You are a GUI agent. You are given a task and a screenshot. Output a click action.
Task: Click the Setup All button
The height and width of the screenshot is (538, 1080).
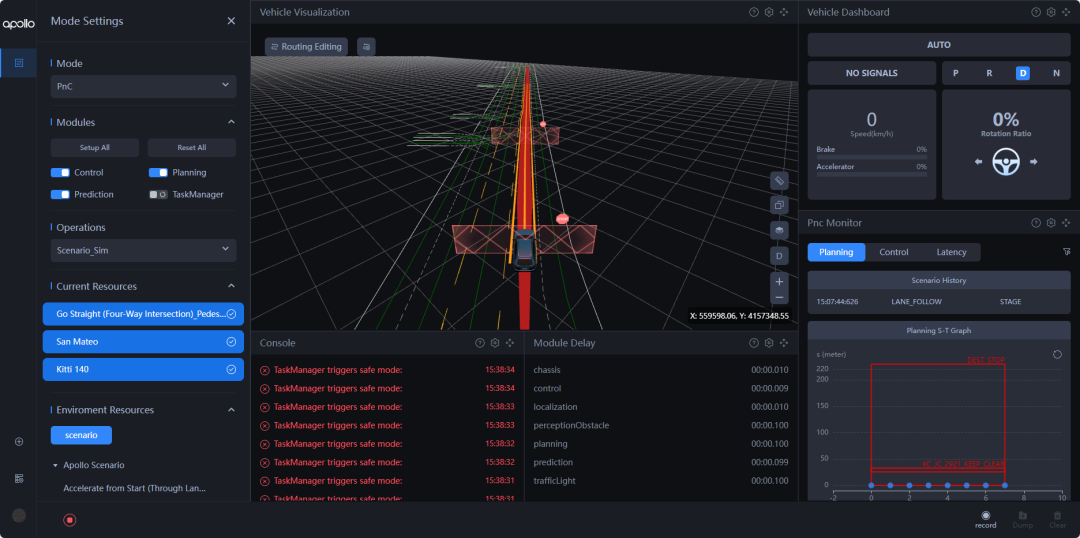point(95,147)
